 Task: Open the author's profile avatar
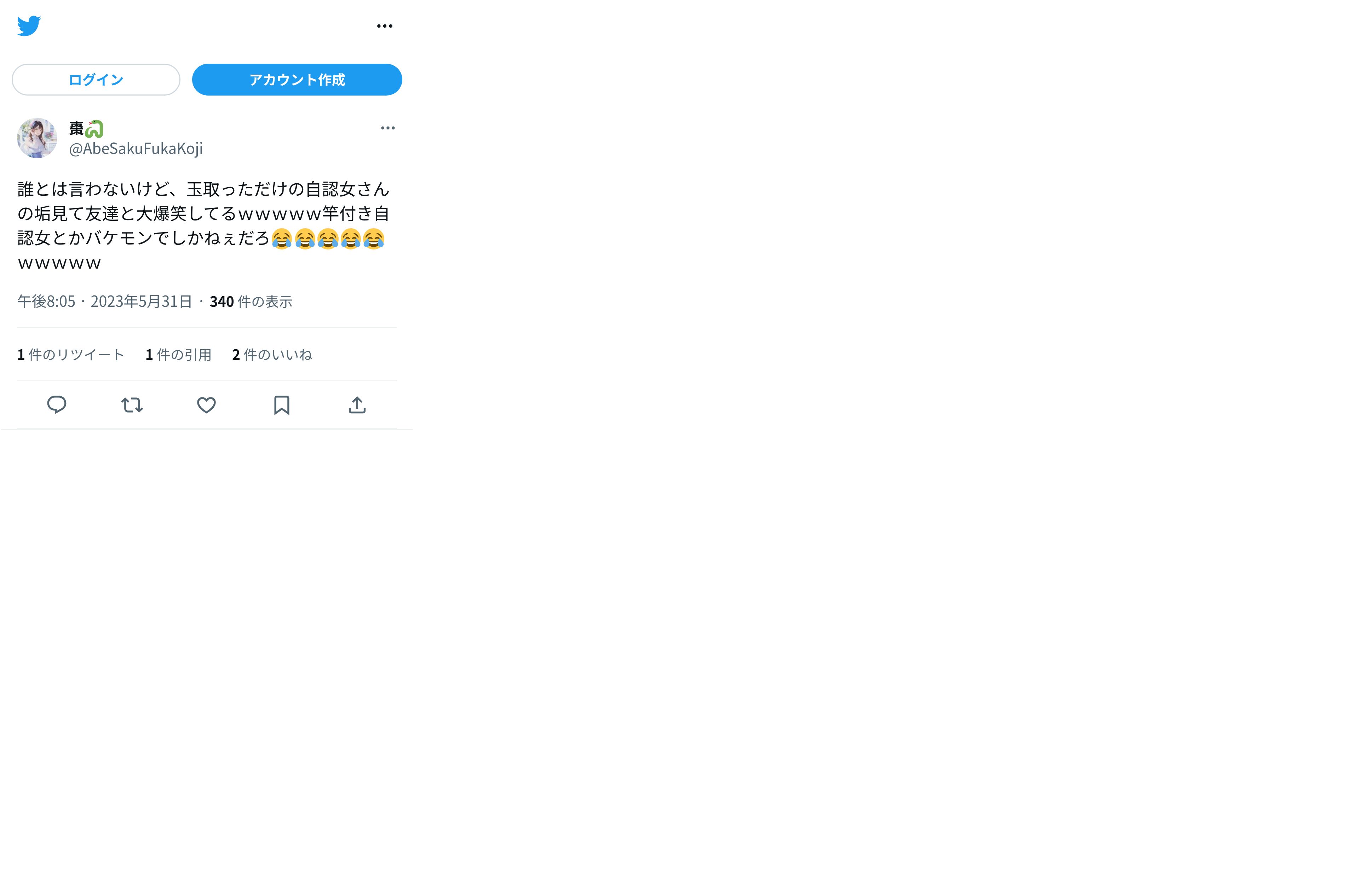[x=37, y=138]
